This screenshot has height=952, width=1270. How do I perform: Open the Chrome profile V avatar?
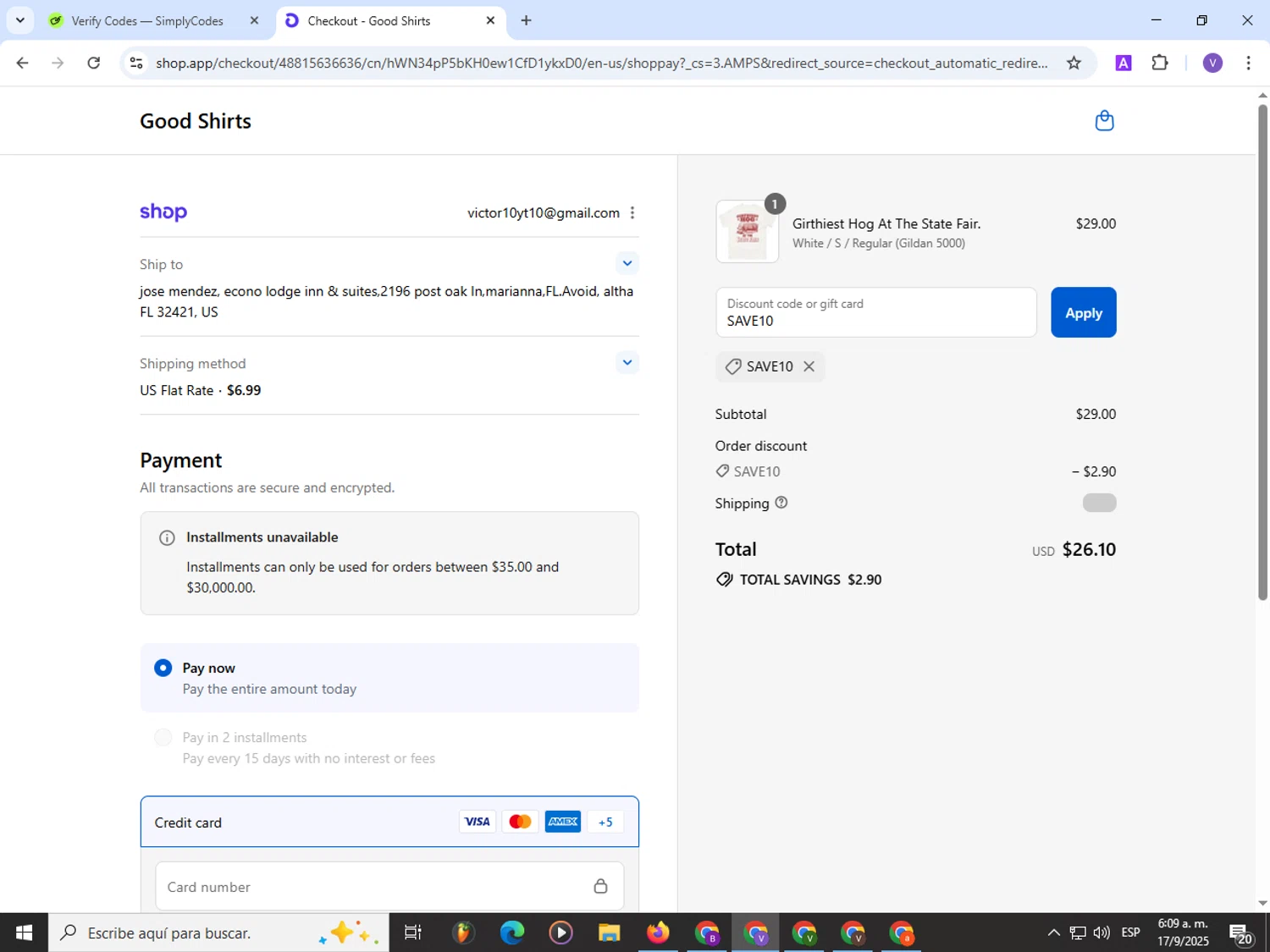1212,63
